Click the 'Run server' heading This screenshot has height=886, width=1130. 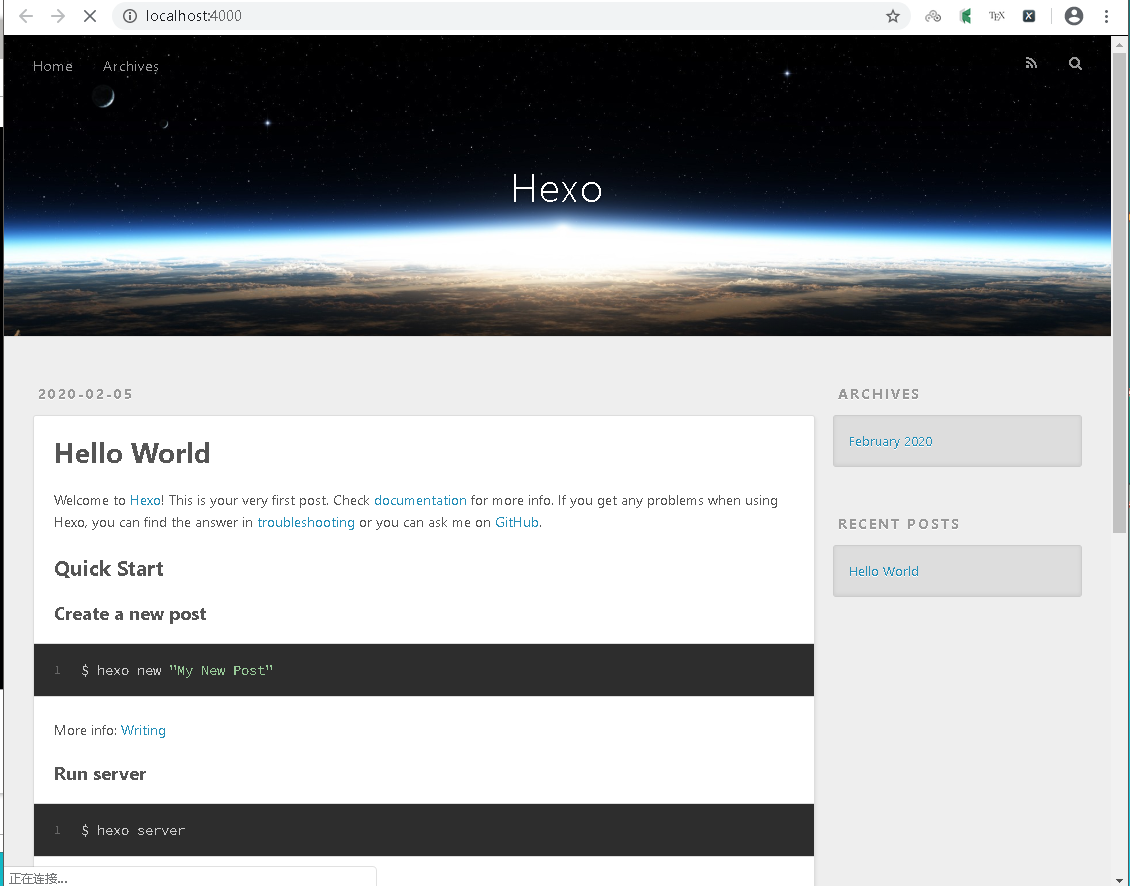point(100,774)
